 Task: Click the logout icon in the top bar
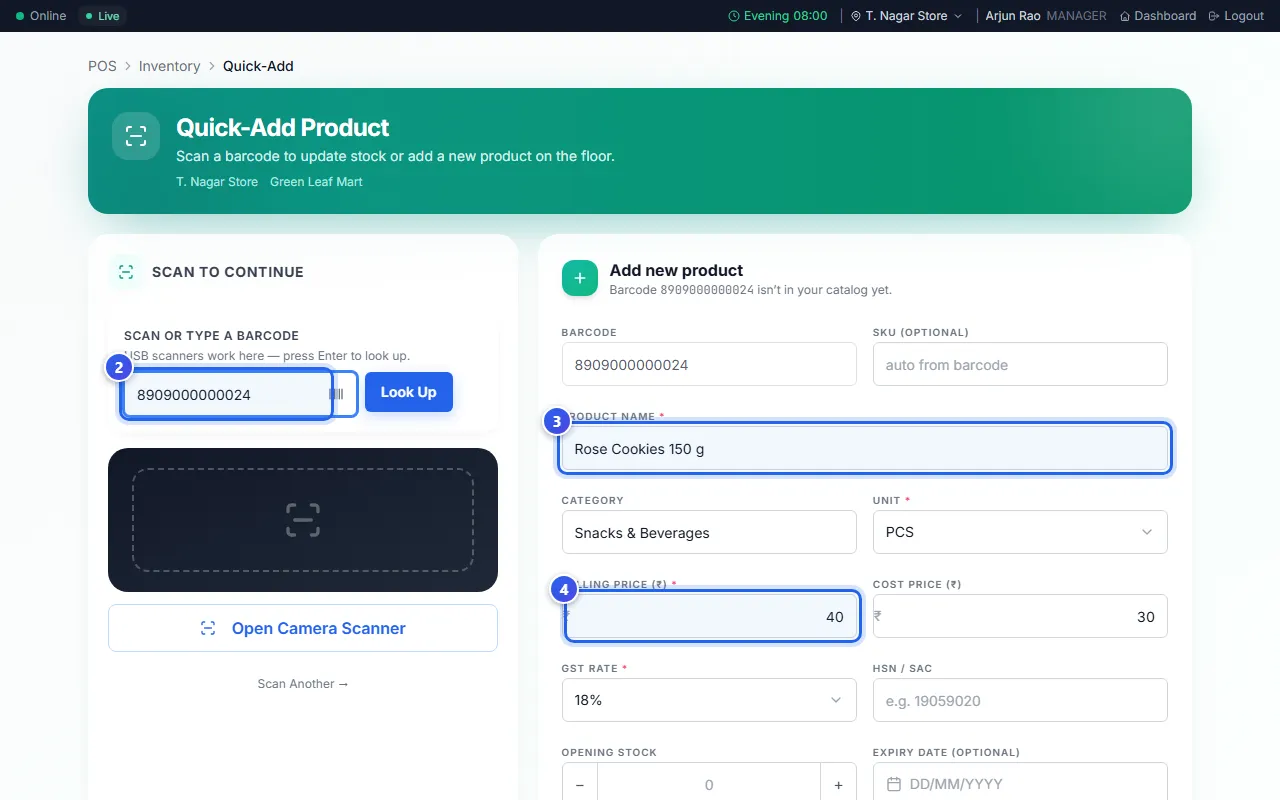pos(1214,16)
